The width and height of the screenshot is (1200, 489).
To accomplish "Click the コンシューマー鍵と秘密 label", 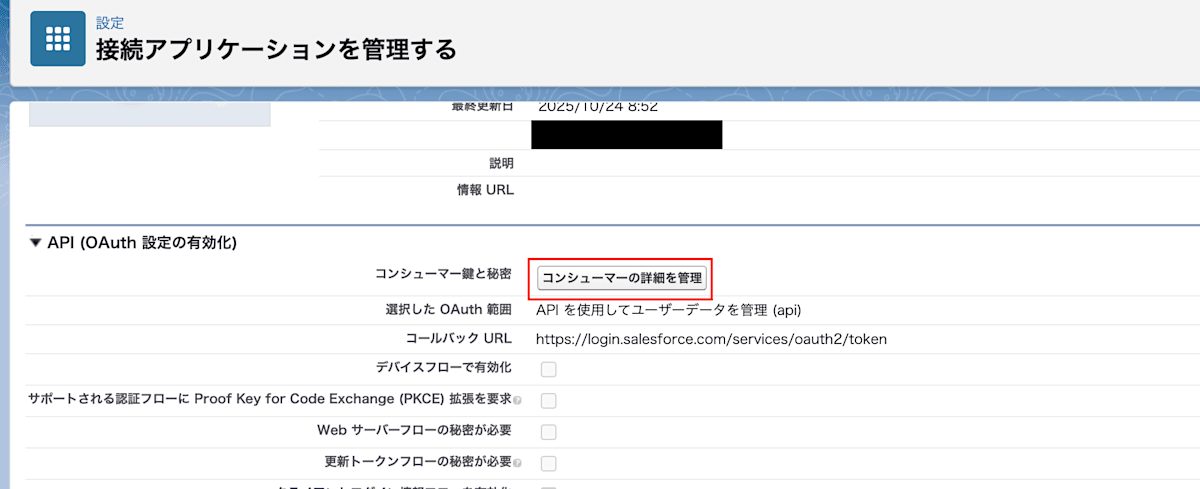I will [443, 274].
